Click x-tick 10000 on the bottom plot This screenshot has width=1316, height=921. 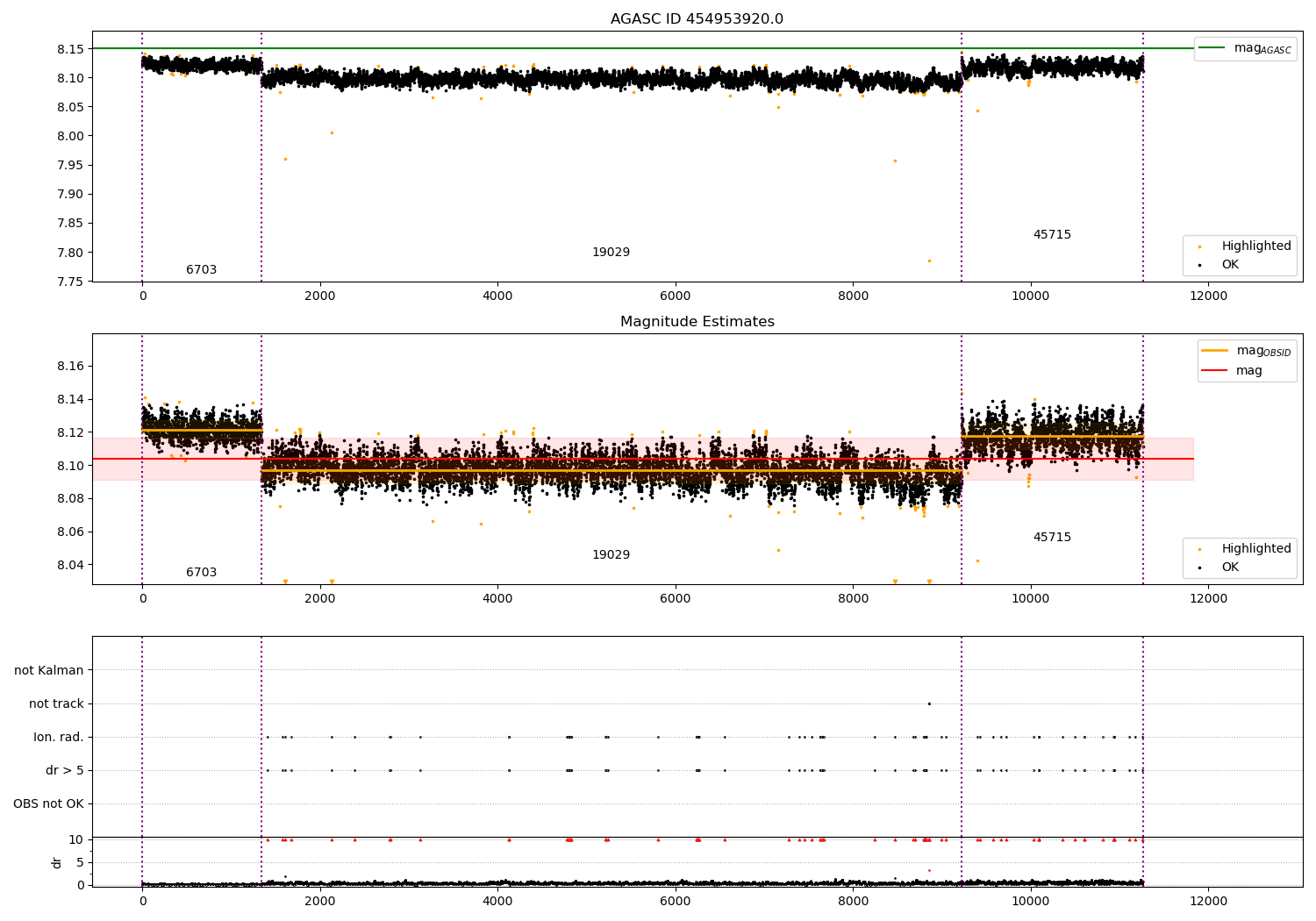pos(1030,900)
